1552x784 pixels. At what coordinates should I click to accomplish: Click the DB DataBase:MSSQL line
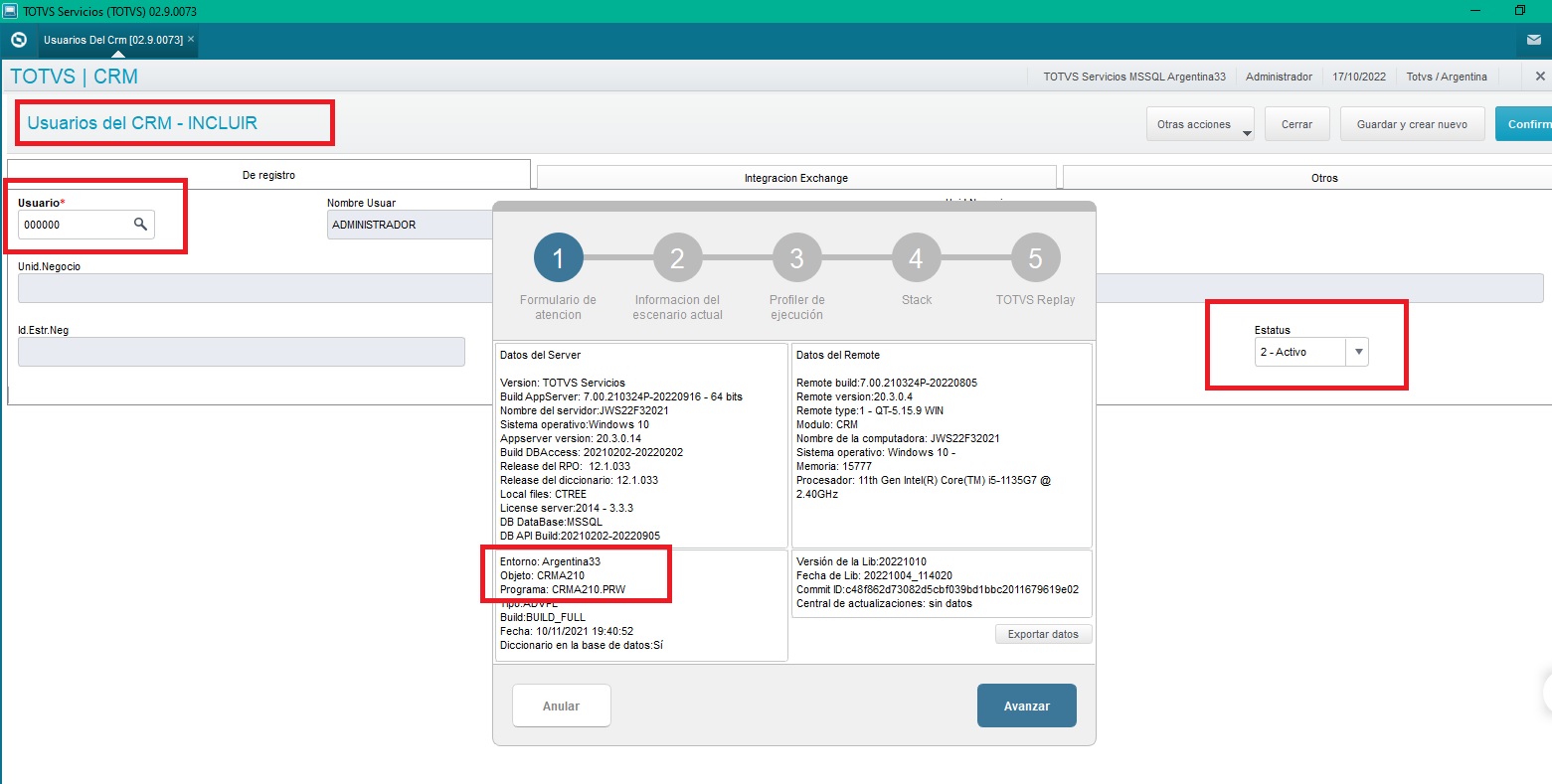pyautogui.click(x=551, y=522)
